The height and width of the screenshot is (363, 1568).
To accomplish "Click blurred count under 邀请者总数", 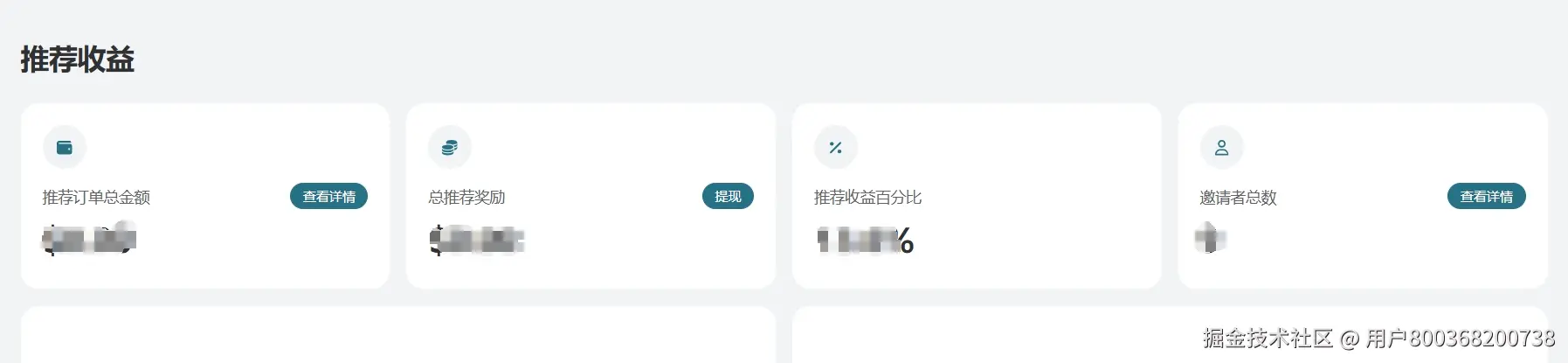I will [x=1211, y=238].
